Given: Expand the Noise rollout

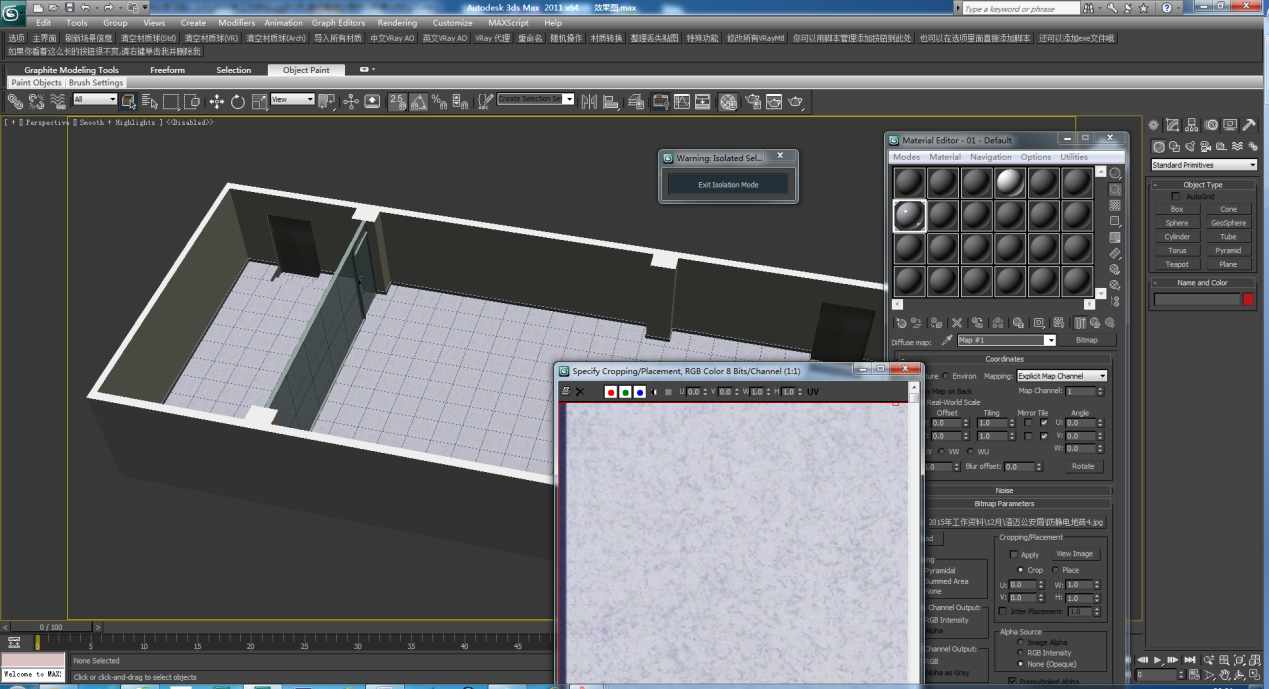Looking at the screenshot, I should [1004, 491].
